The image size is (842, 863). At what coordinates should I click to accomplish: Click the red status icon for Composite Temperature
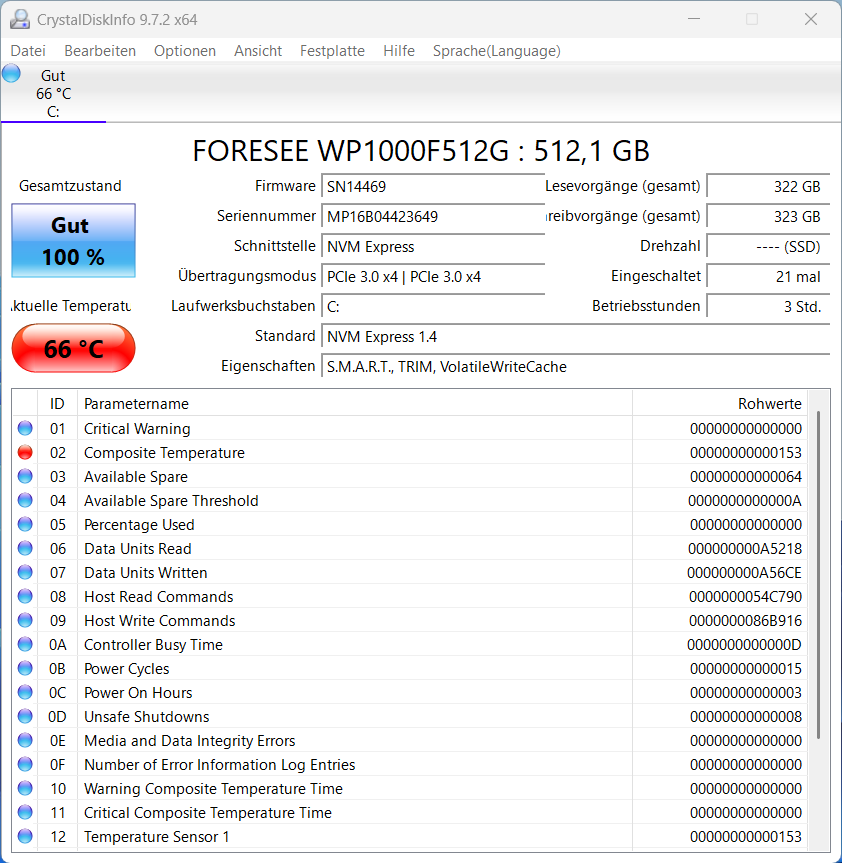(x=25, y=453)
